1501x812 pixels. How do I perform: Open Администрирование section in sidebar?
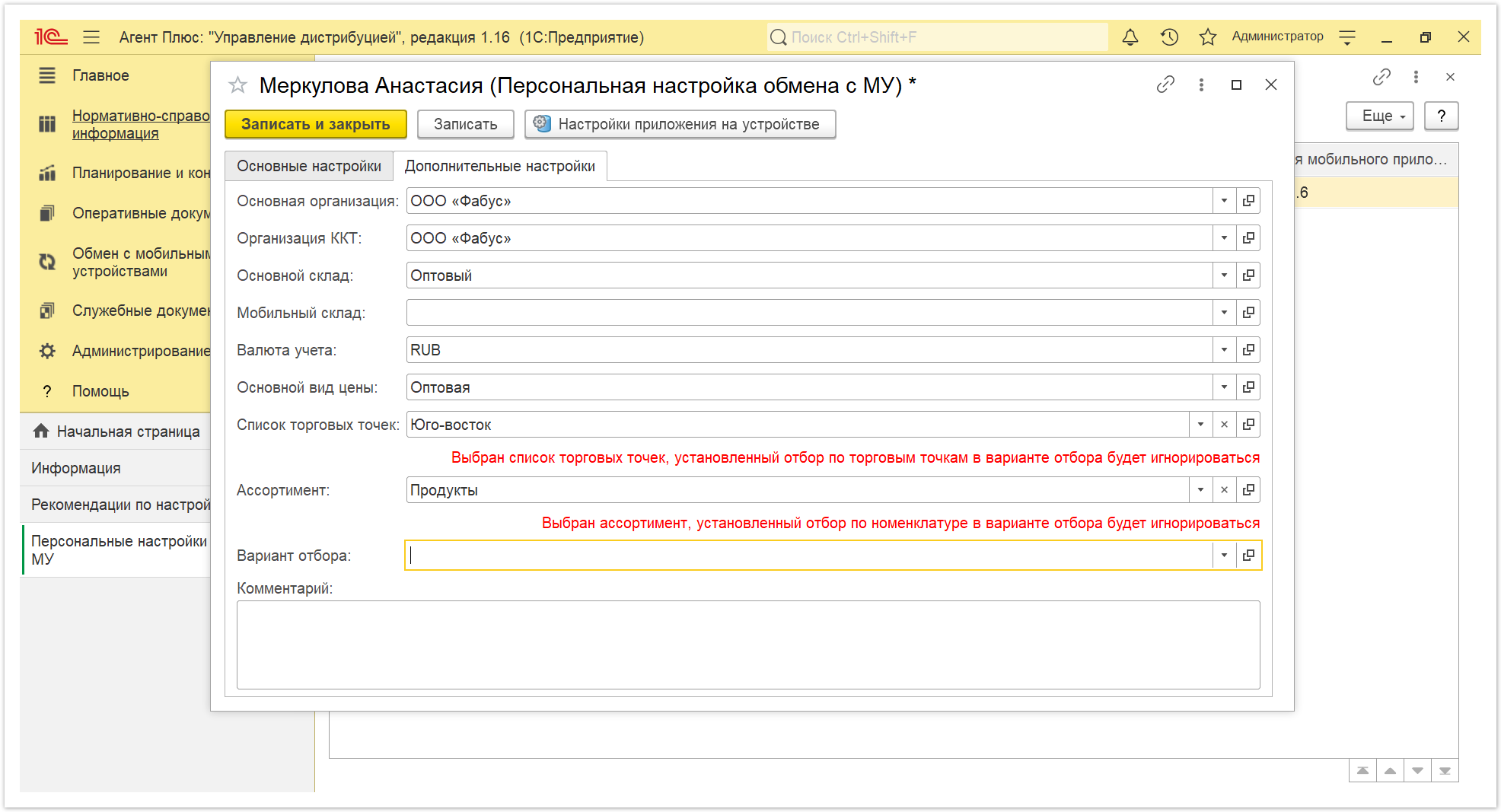point(141,351)
